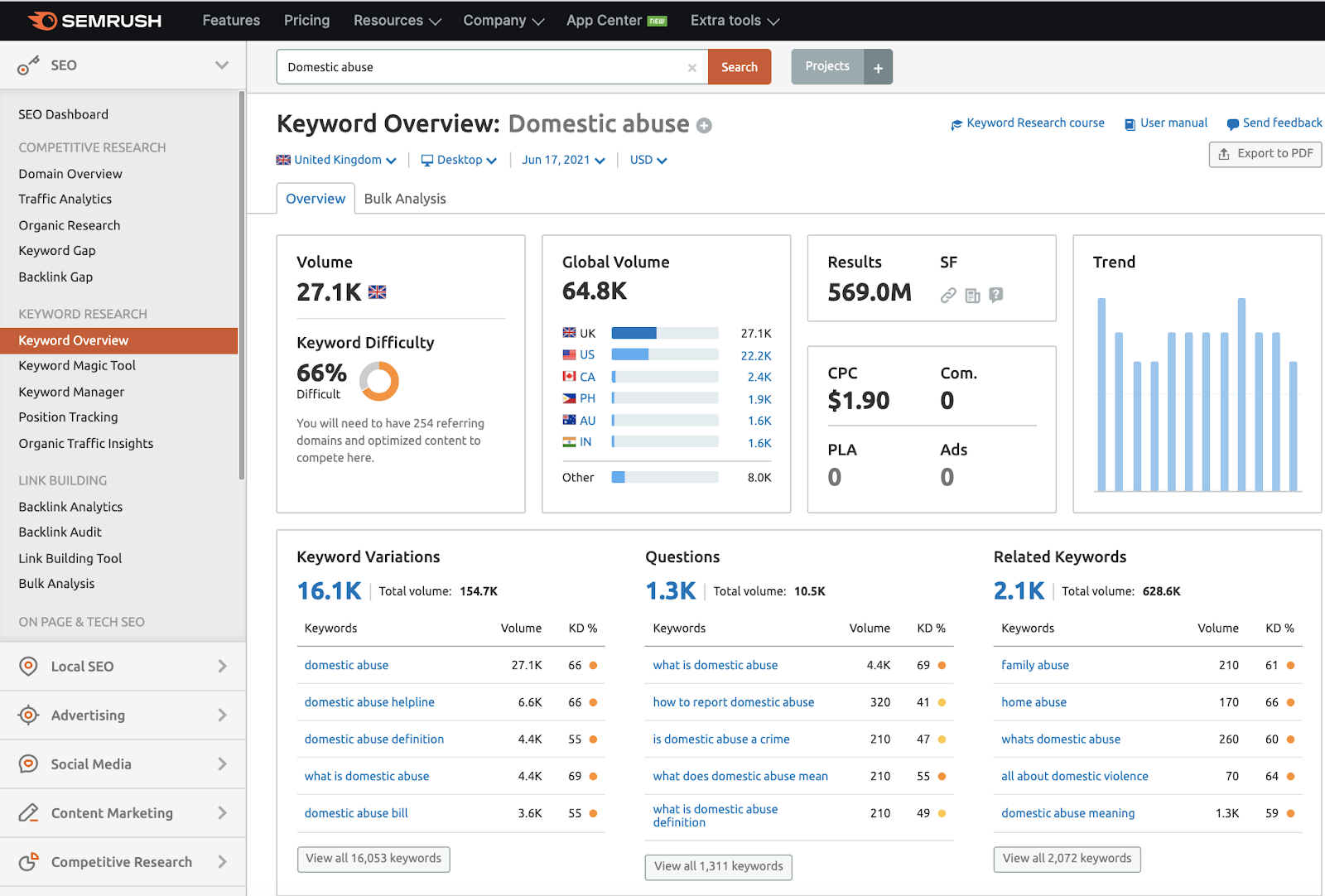Screen dimensions: 1325x896
Task: Click the Social Media chat icon
Action: [28, 764]
